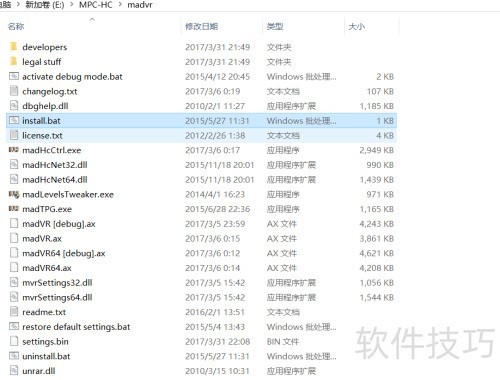Click the madvr breadcrumb in address bar
Screen dimensions: 500x380
pos(140,5)
